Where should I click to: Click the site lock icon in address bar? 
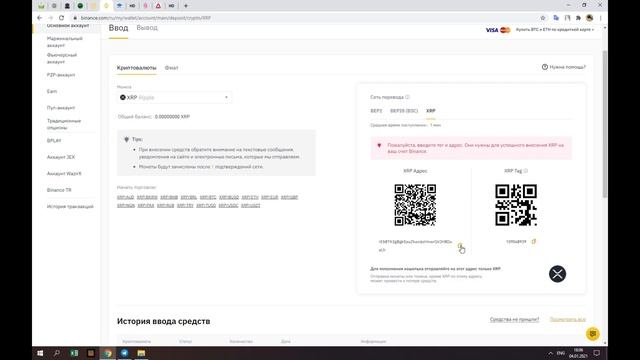pyautogui.click(x=75, y=18)
